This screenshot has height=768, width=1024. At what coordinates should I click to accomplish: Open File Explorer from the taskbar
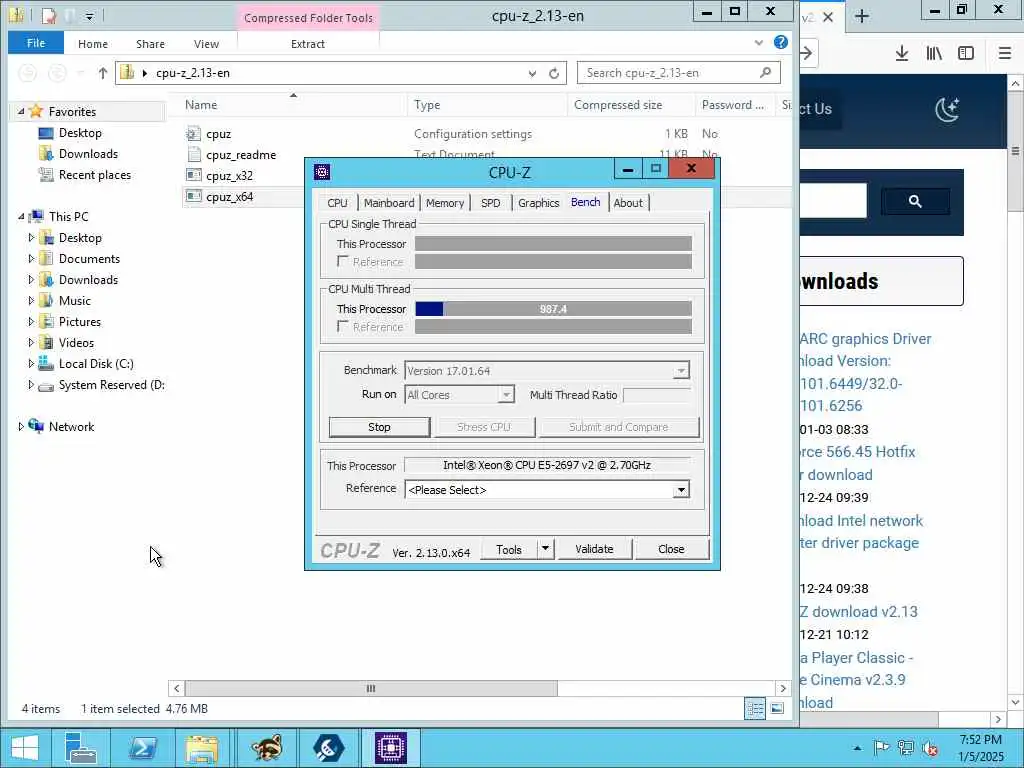[x=202, y=748]
